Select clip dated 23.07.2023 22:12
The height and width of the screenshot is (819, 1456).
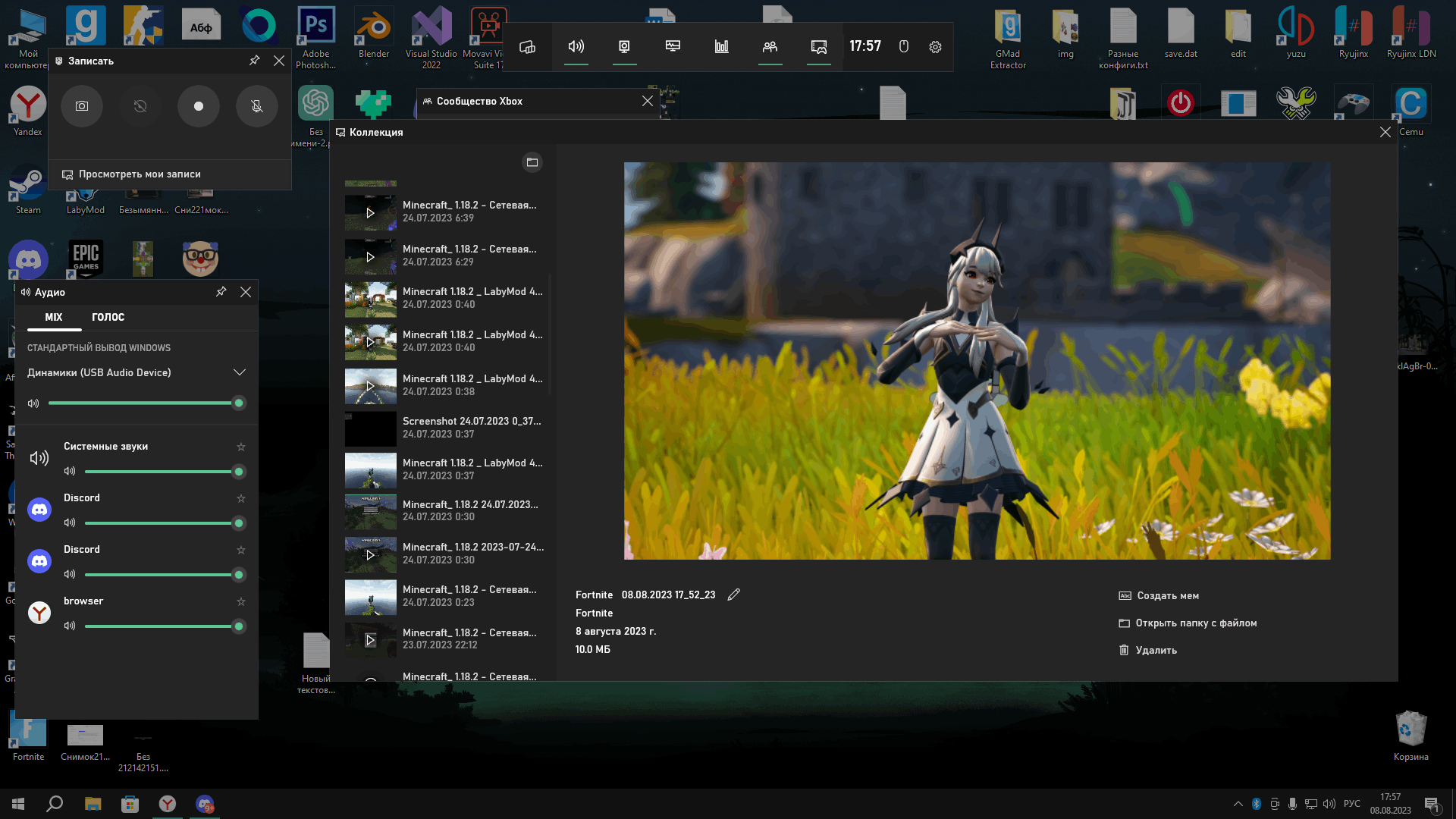tap(445, 640)
